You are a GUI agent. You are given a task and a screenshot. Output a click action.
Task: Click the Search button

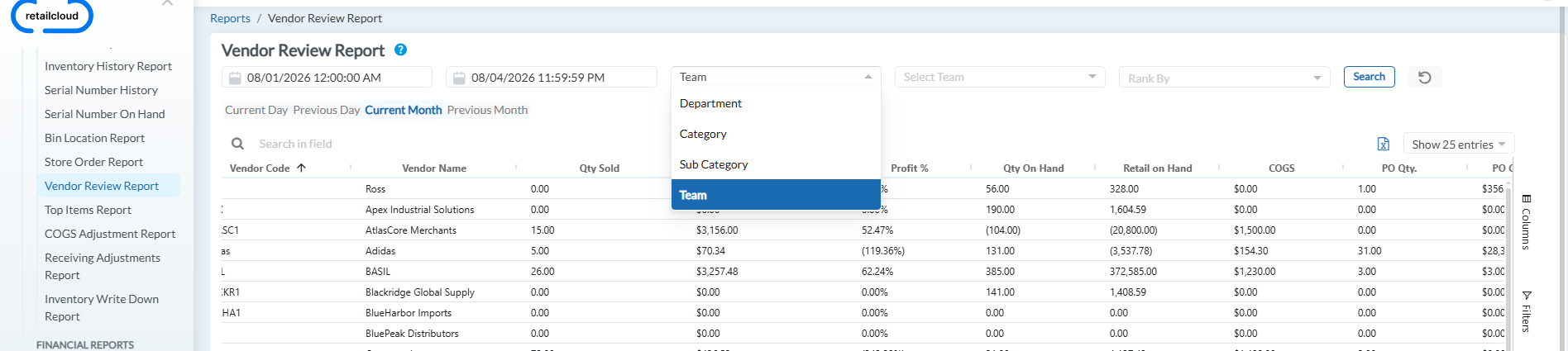click(x=1369, y=77)
